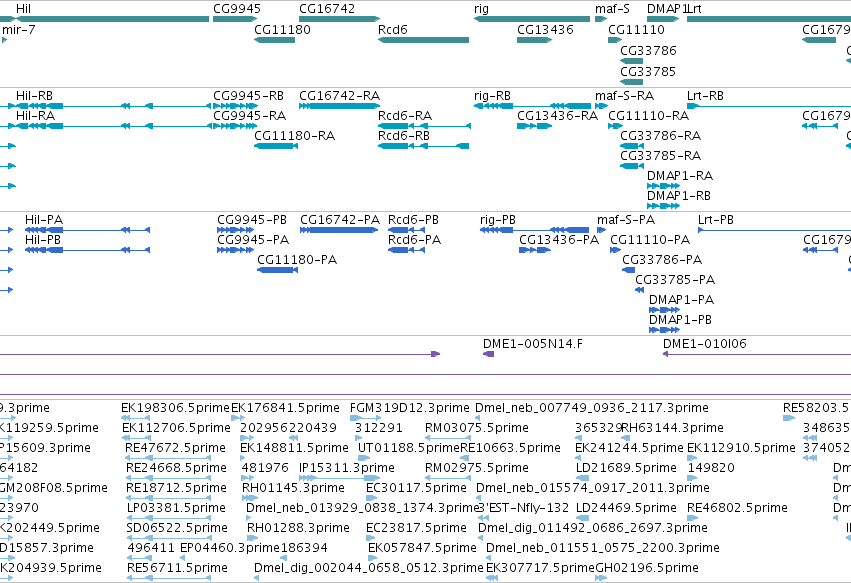
Task: Click the CG16742-PA protein glyph
Action: pyautogui.click(x=339, y=230)
